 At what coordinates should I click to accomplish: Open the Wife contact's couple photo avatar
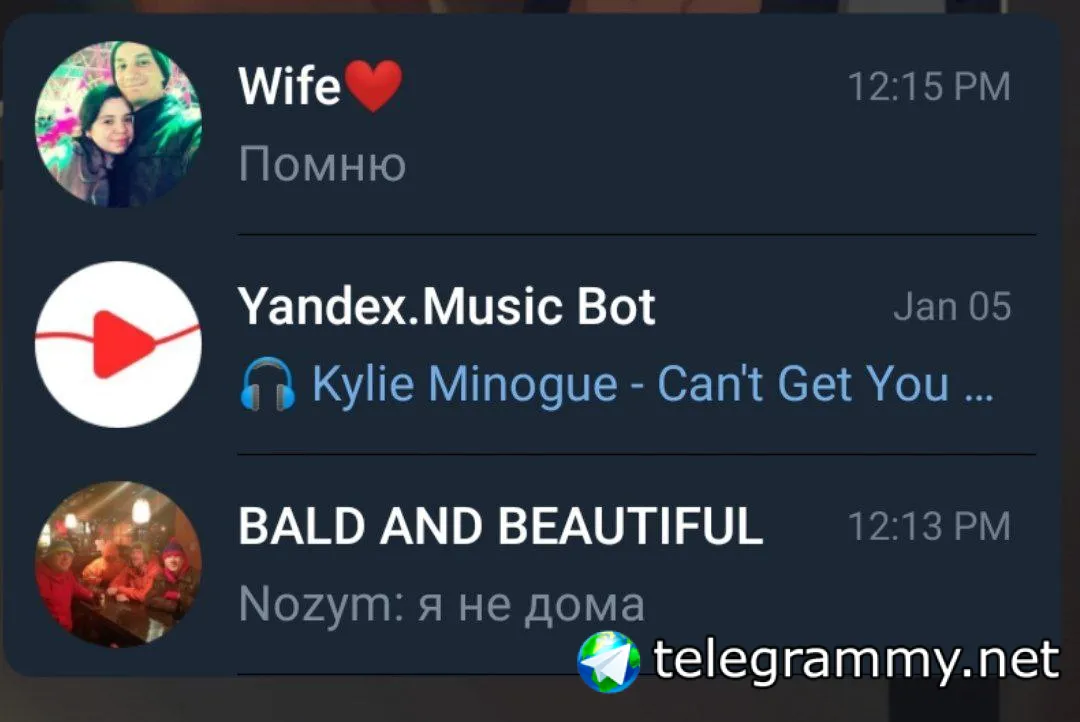click(118, 124)
